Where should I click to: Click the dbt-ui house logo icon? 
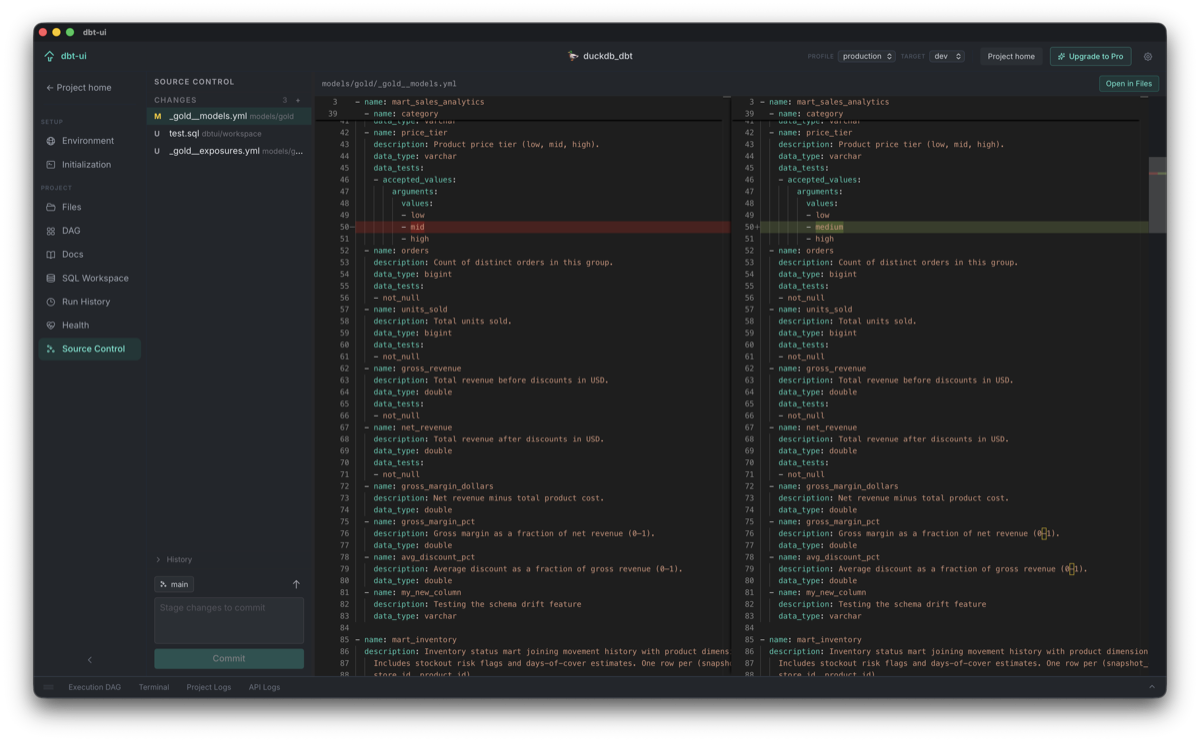[49, 56]
